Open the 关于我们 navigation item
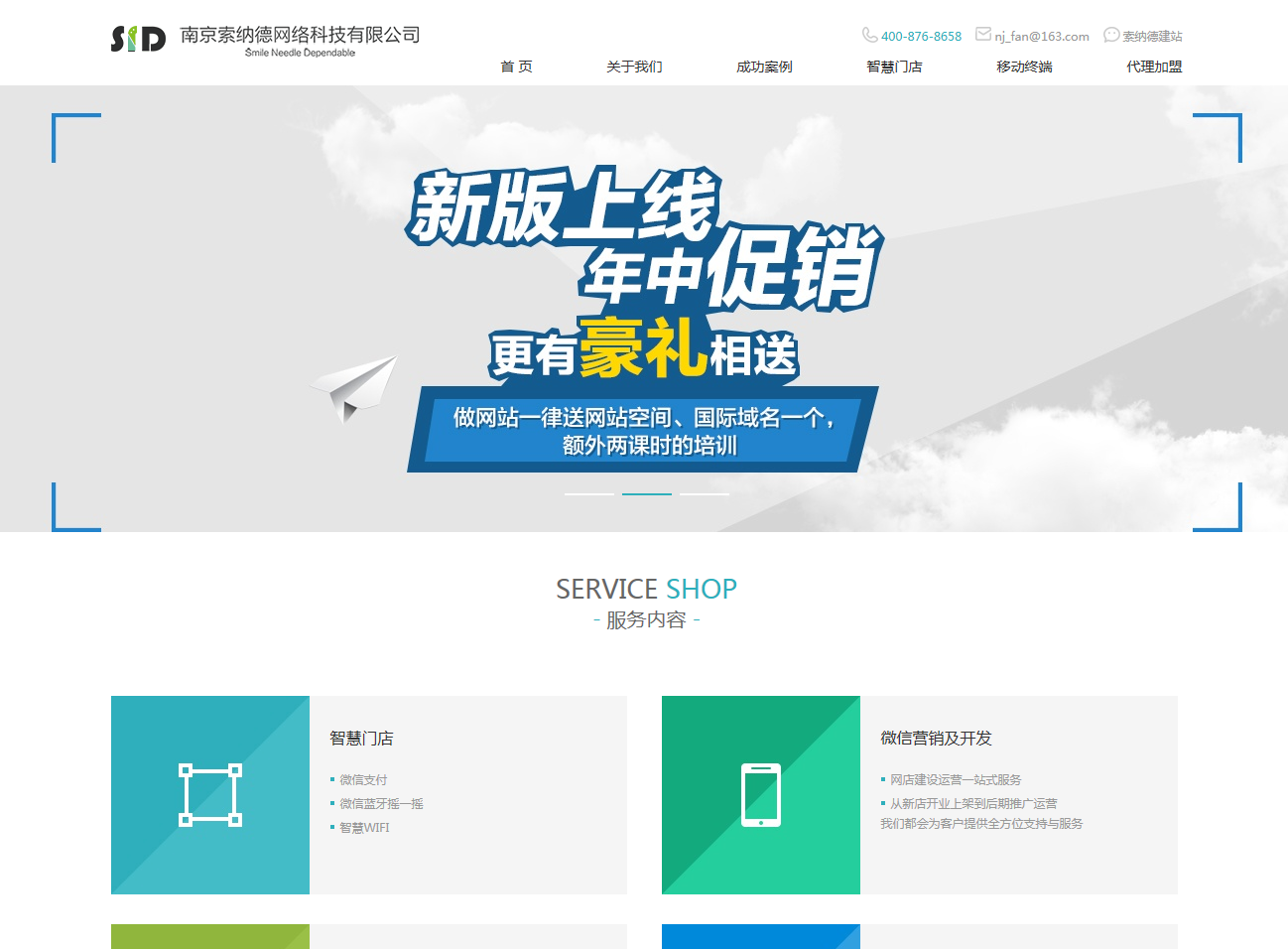 (x=634, y=67)
